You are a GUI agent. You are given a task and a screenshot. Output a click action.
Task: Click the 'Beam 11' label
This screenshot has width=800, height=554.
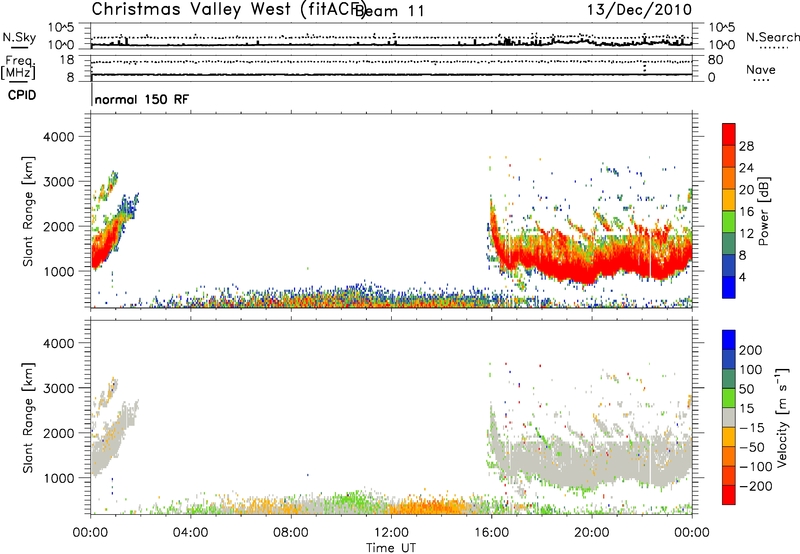pyautogui.click(x=389, y=11)
